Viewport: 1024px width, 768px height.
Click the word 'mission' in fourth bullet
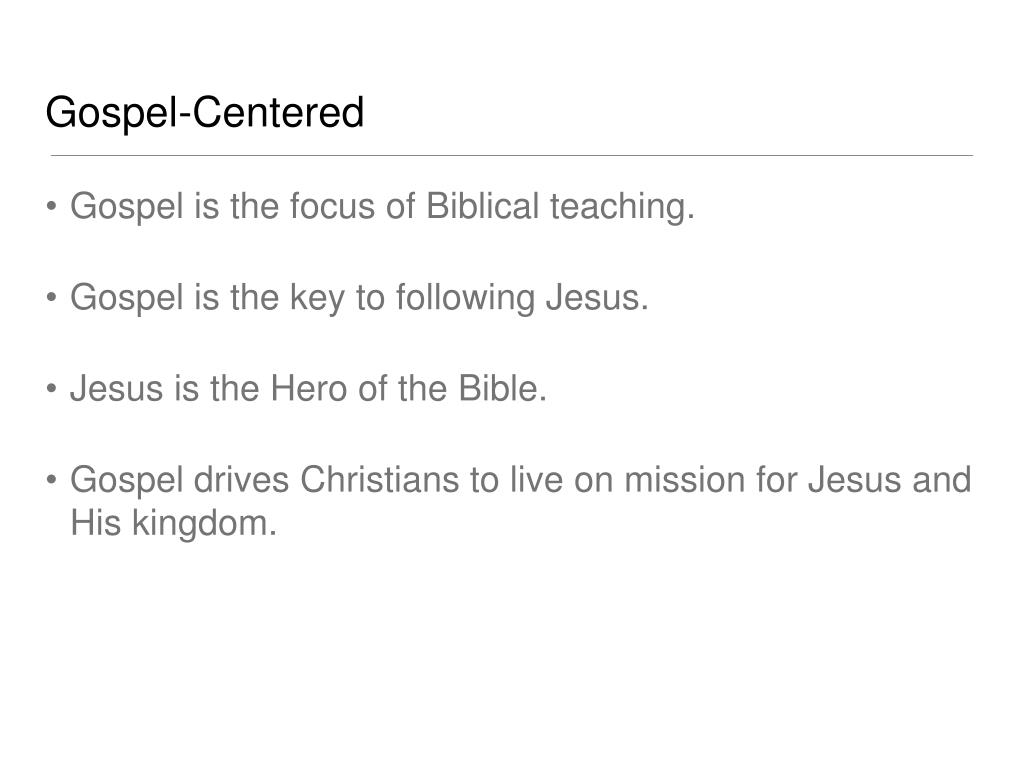coord(684,480)
